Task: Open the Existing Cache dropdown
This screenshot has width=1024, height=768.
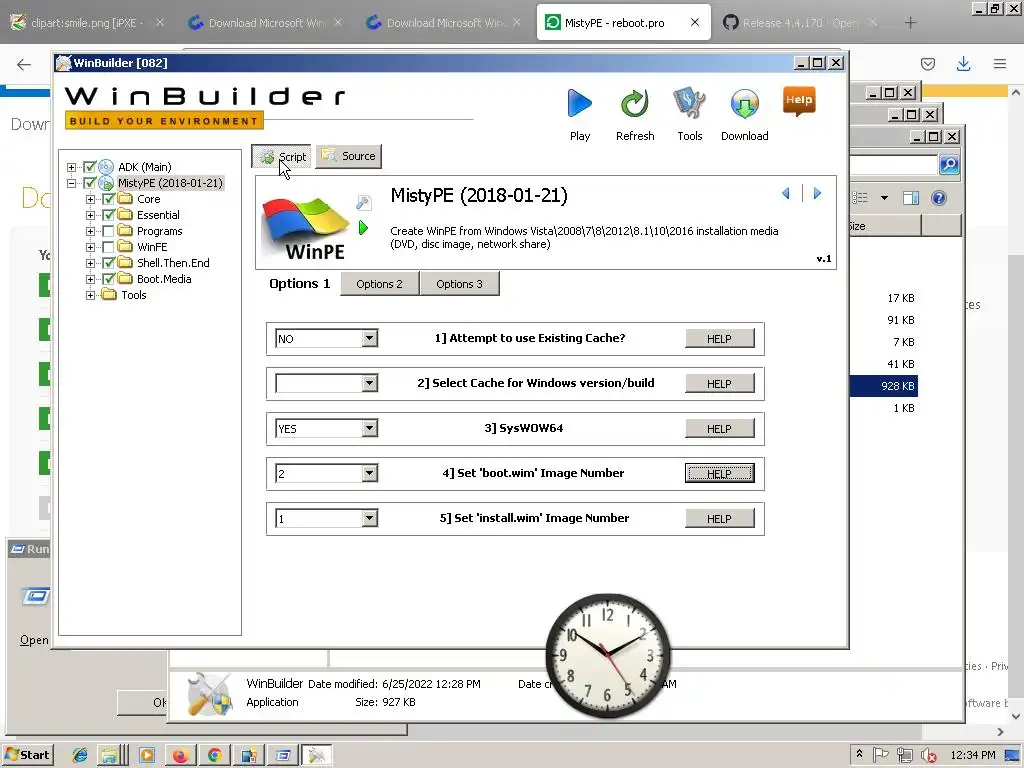Action: (x=370, y=338)
